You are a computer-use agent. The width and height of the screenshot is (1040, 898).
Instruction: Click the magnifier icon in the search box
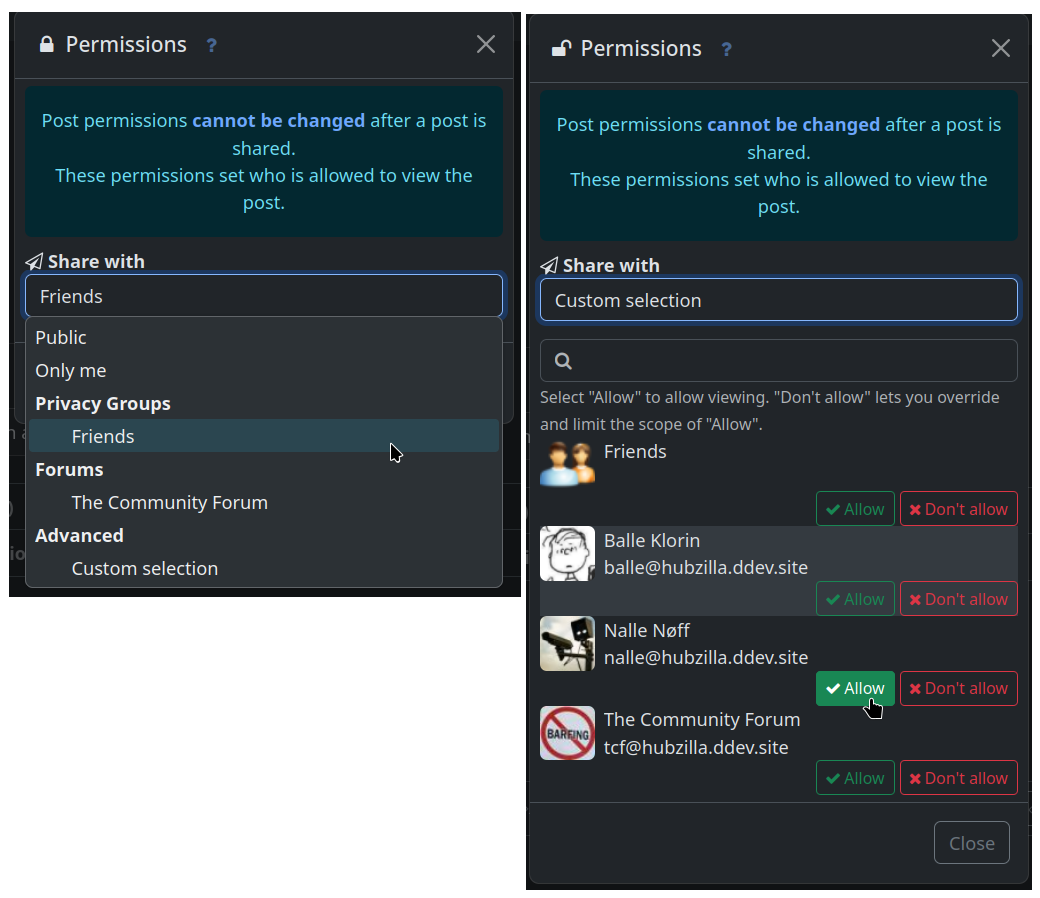[x=563, y=359]
